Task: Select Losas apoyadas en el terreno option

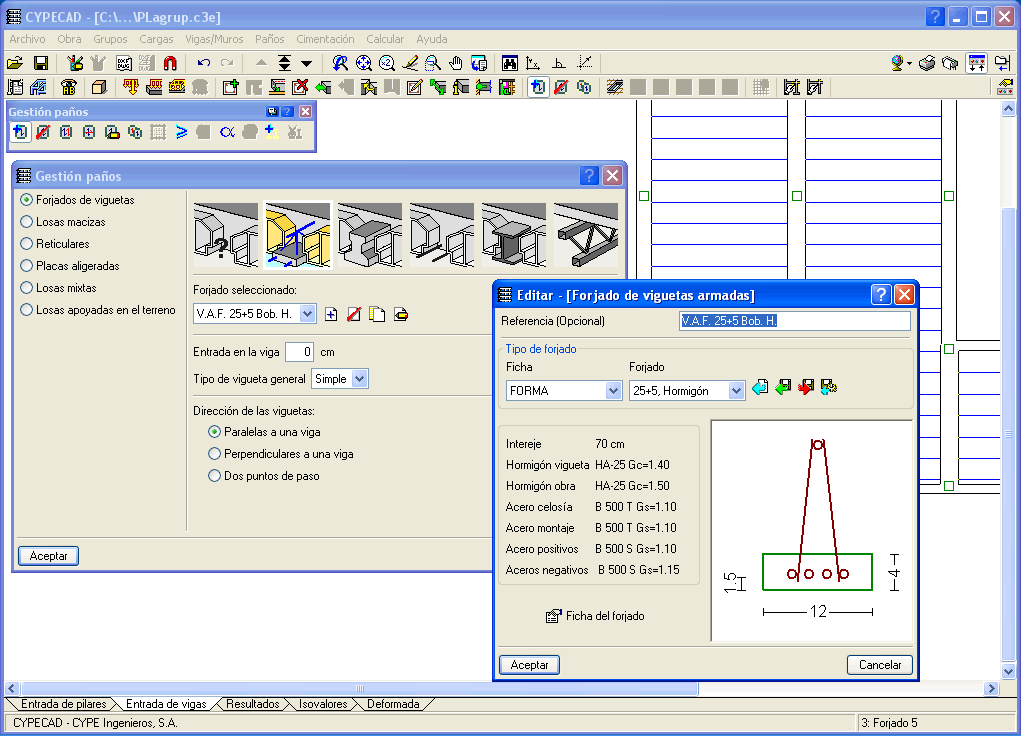Action: 98,310
